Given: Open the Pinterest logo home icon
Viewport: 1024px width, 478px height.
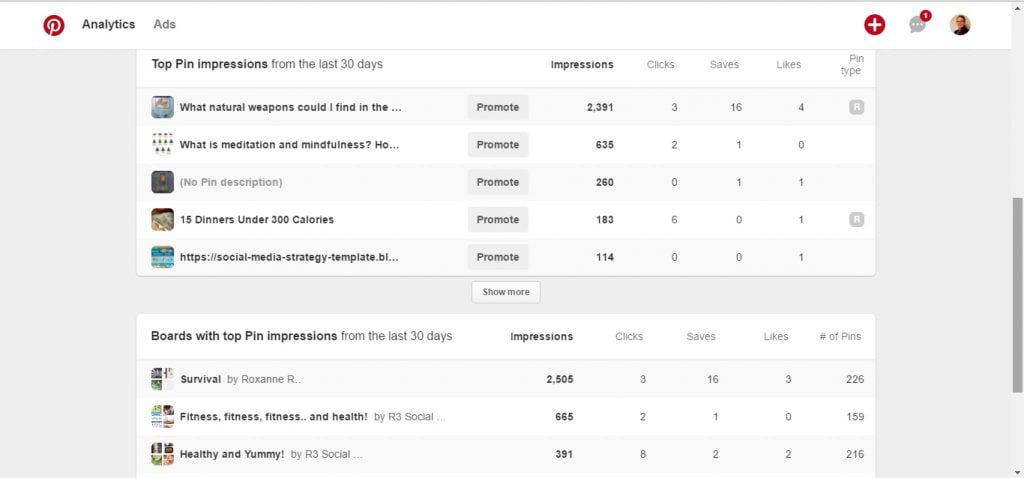Looking at the screenshot, I should (x=54, y=25).
